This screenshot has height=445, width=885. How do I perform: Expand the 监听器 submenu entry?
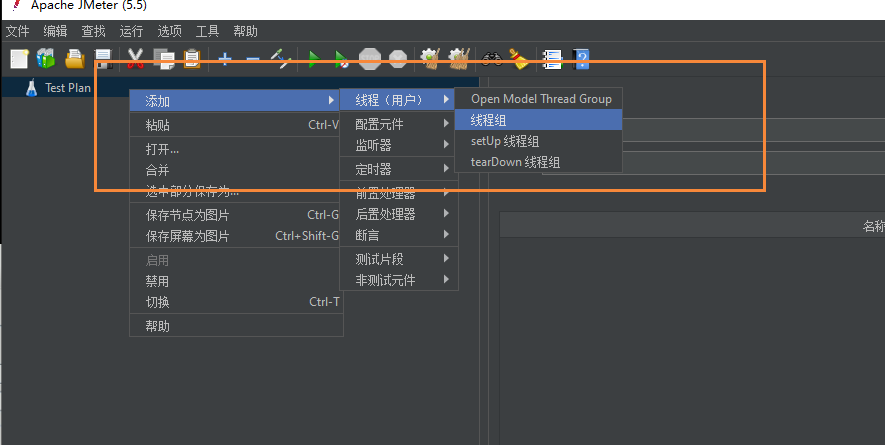[x=398, y=145]
